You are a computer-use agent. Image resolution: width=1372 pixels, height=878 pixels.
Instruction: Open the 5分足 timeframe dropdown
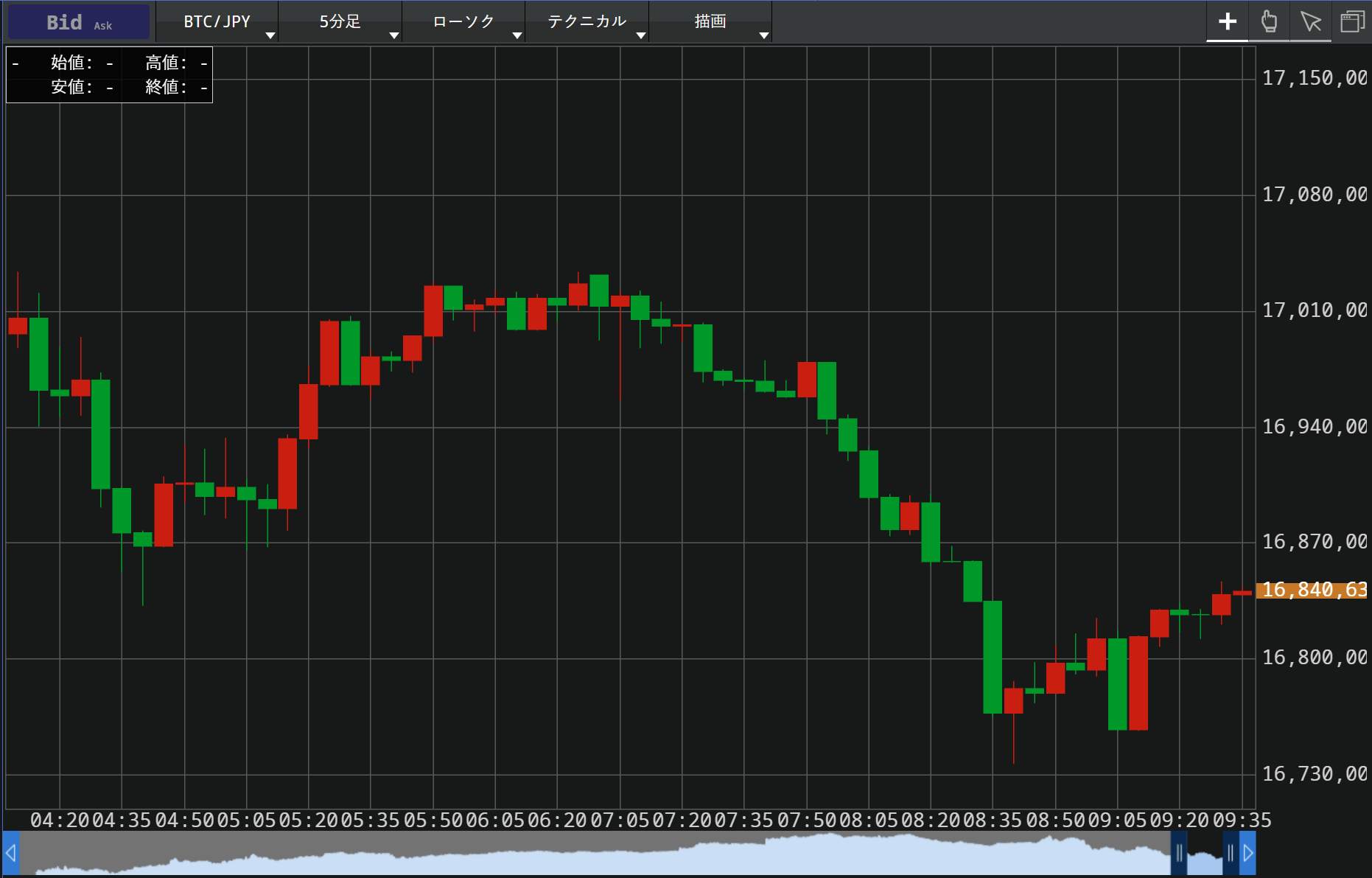click(340, 22)
